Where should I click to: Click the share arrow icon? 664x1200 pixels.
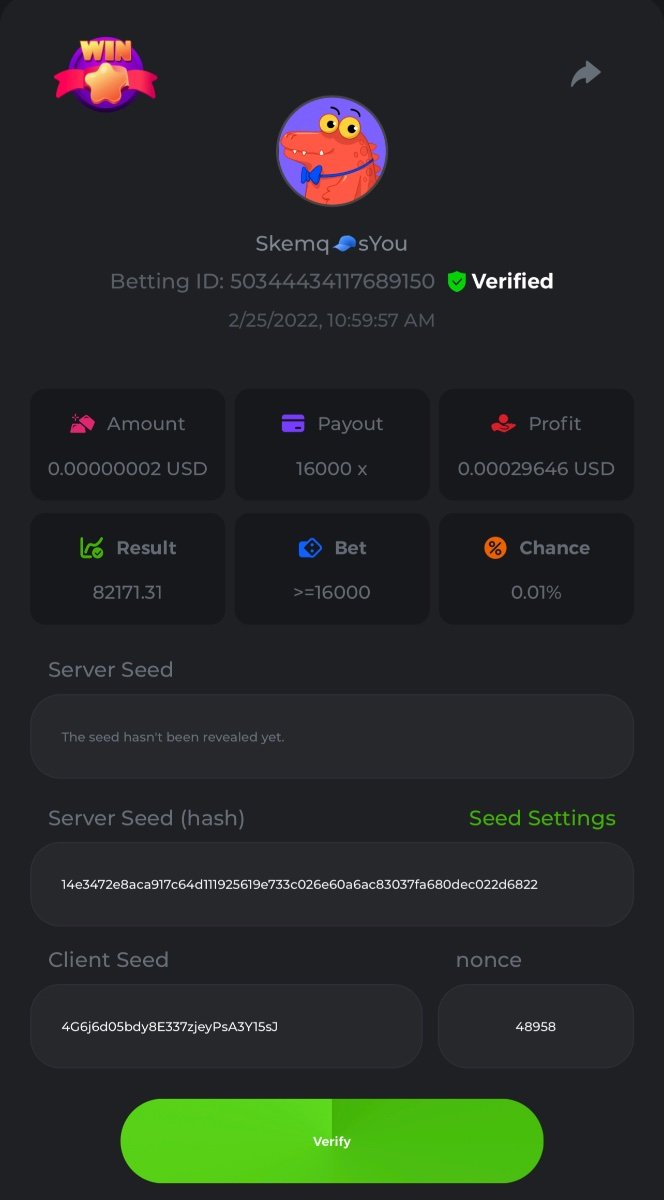(x=585, y=73)
